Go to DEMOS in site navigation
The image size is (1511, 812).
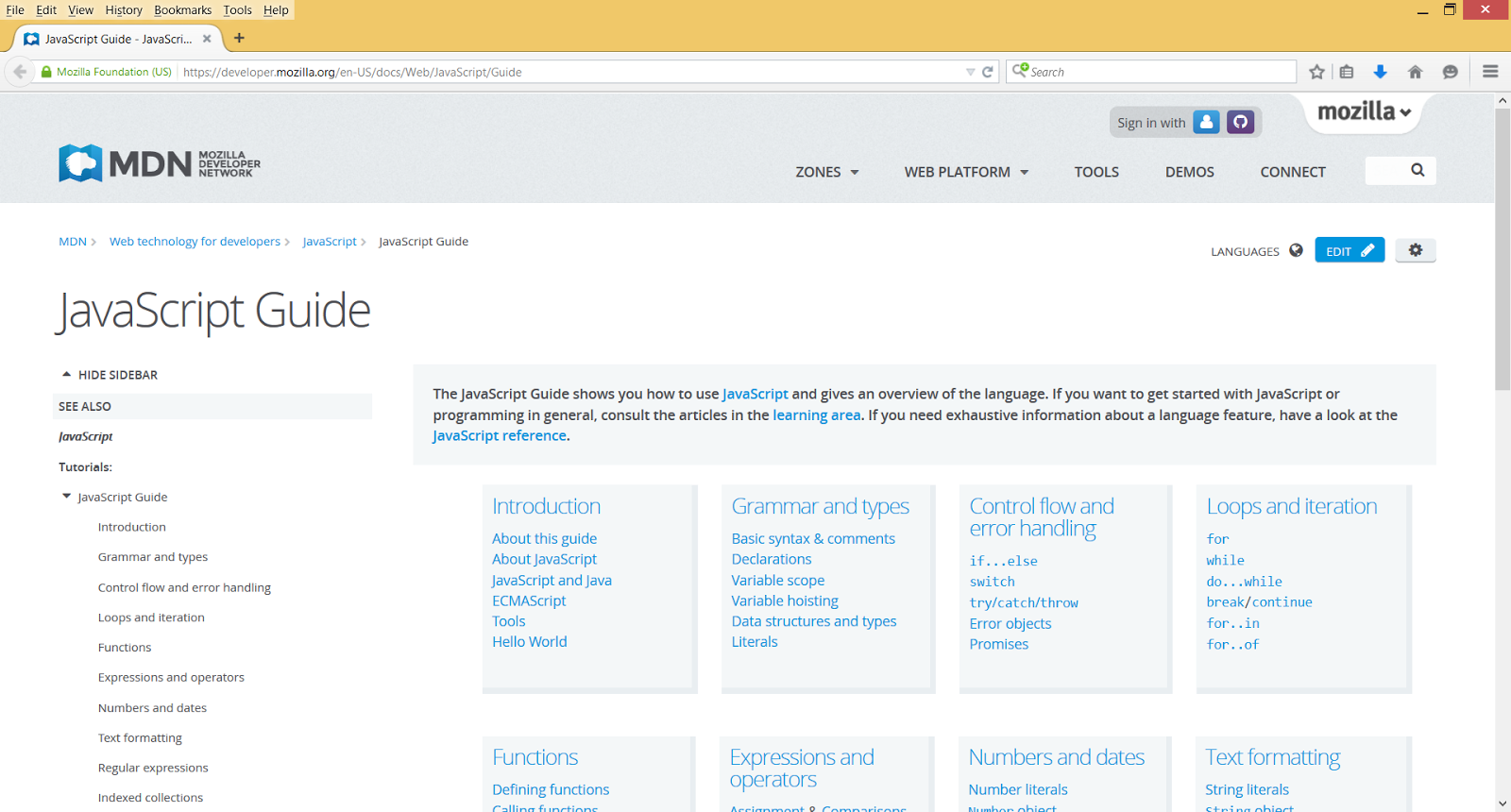1189,172
